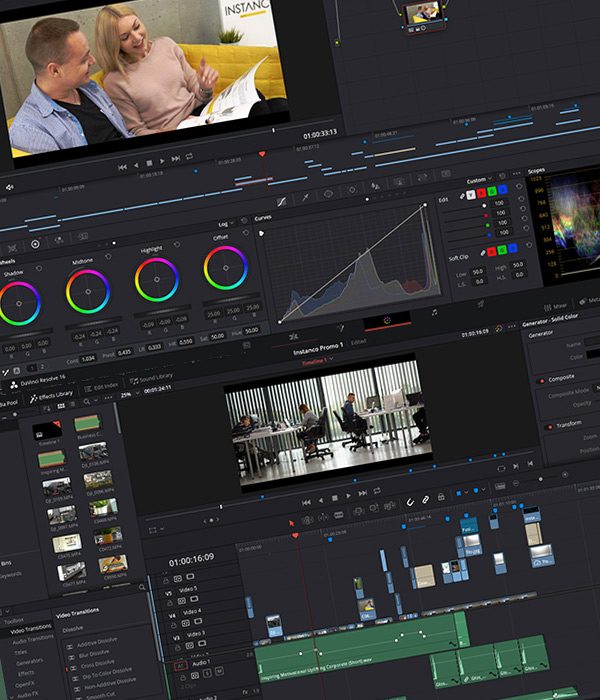Viewport: 600px width, 700px height.
Task: Play reverse in the Edit page viewer
Action: click(x=321, y=500)
